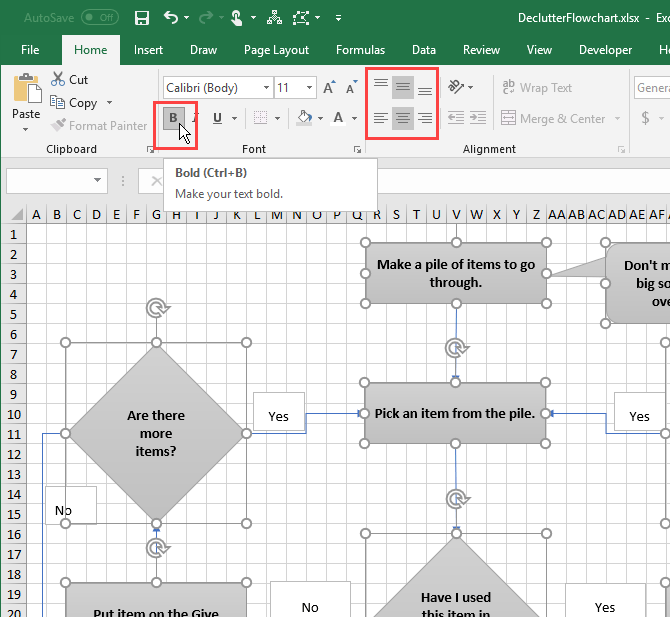Click the Fill Color paint bucket

coord(304,118)
